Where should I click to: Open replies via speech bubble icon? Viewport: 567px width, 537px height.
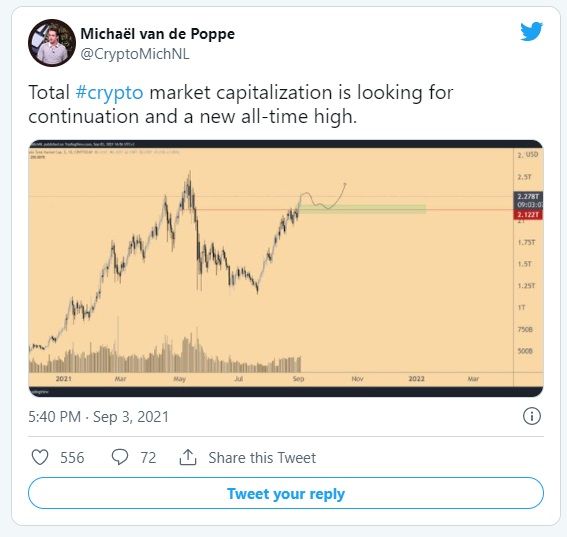point(120,457)
